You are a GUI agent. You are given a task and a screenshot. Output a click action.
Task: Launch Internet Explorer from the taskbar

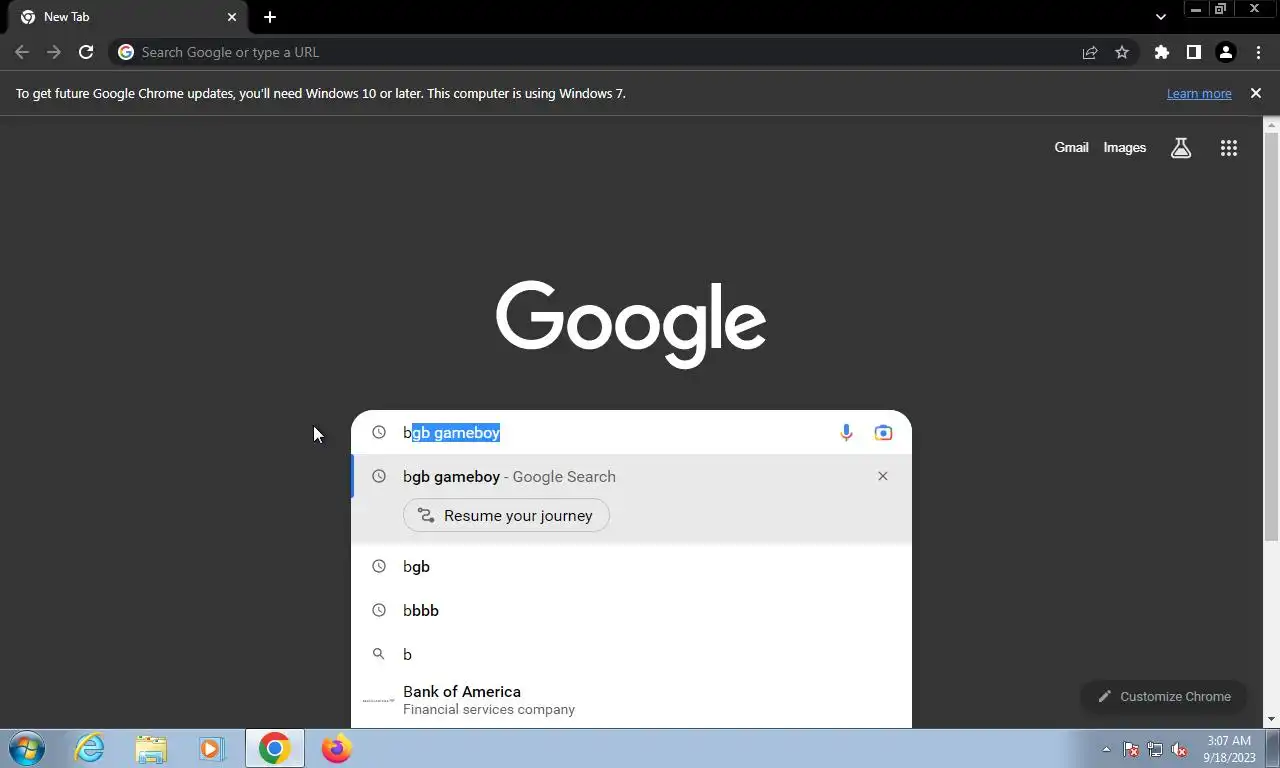coord(89,748)
